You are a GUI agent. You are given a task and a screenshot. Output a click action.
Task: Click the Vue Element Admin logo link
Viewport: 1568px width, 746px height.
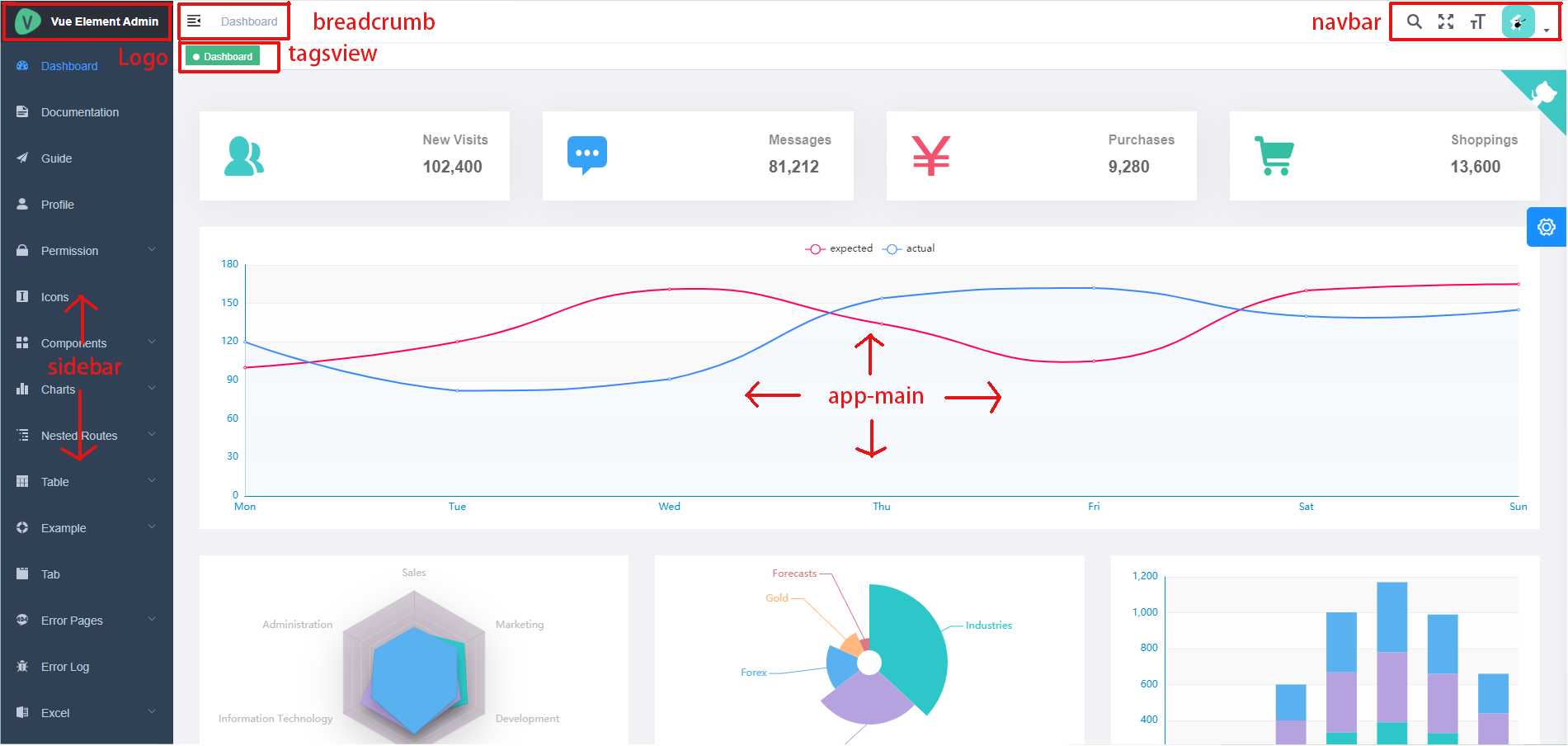(x=87, y=21)
